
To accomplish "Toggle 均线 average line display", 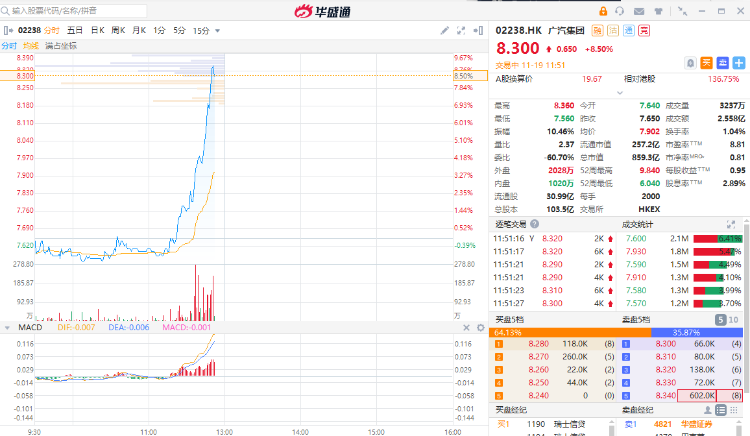I will [31, 46].
